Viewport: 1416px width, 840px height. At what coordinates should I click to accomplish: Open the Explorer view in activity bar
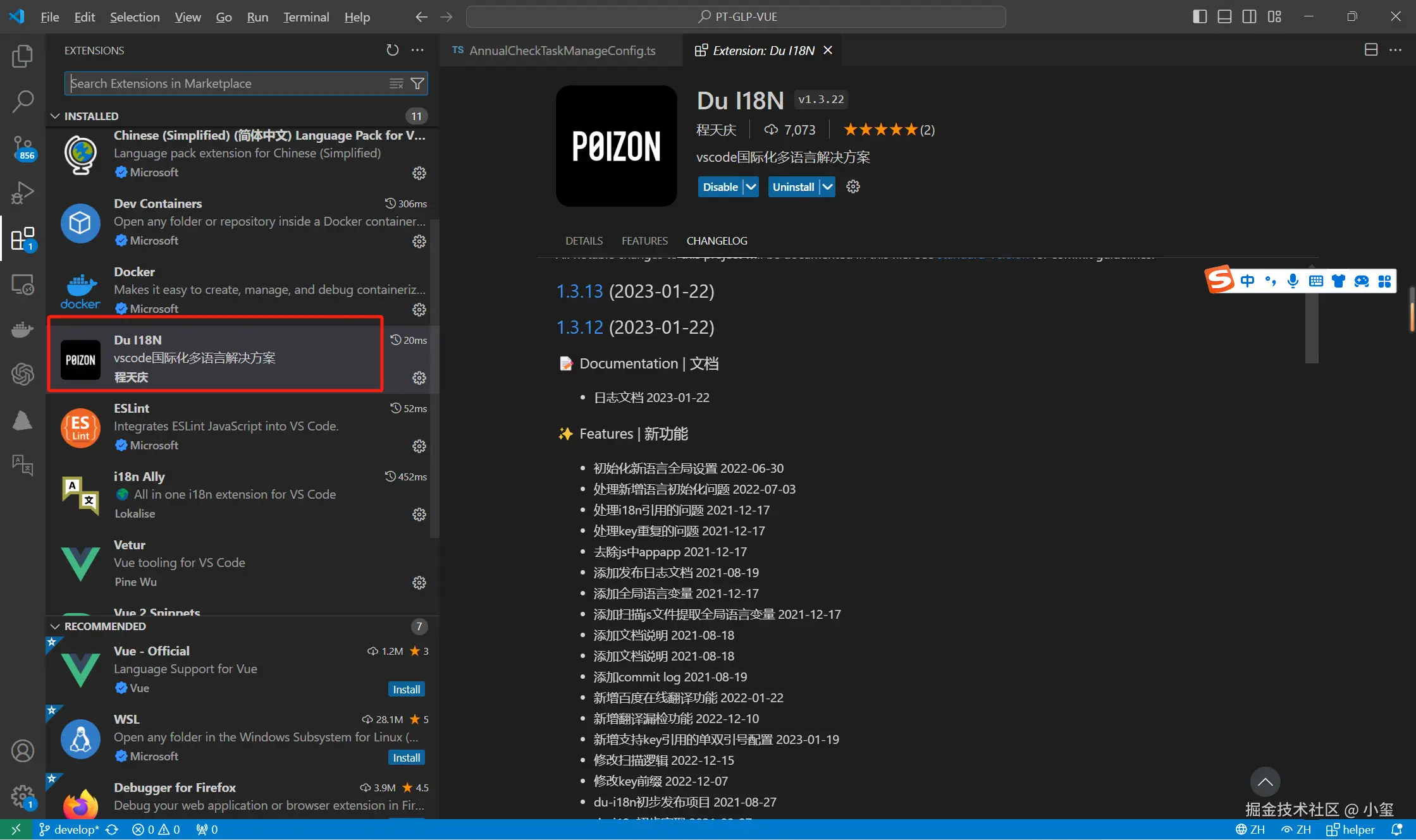(22, 56)
